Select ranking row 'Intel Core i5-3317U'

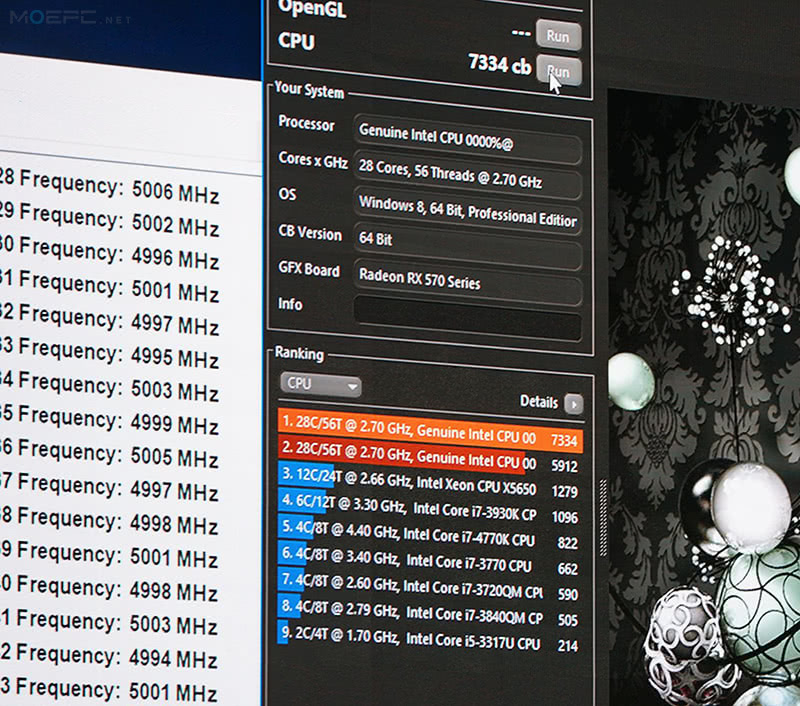click(x=430, y=638)
